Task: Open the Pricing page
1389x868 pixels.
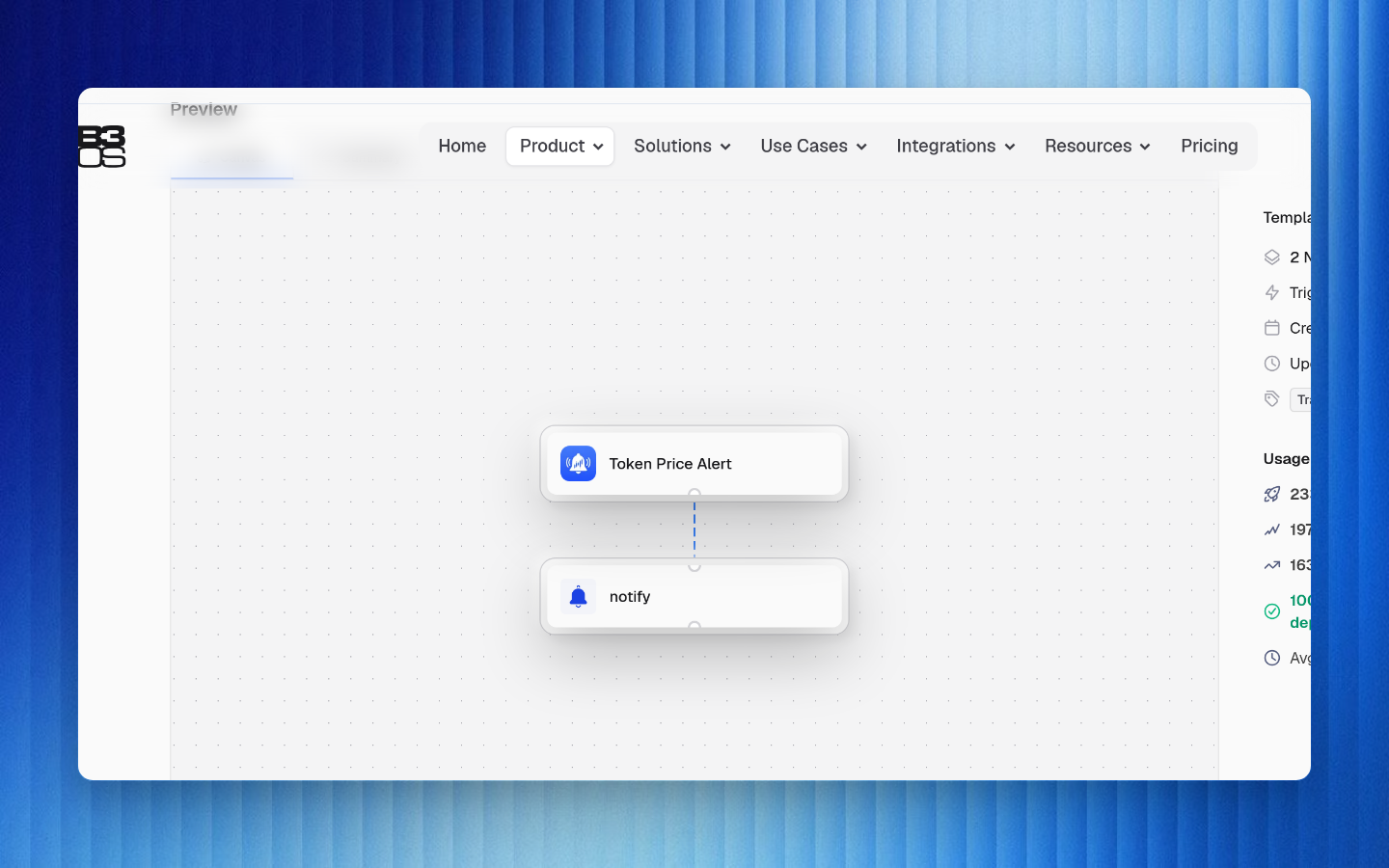Action: [x=1210, y=147]
